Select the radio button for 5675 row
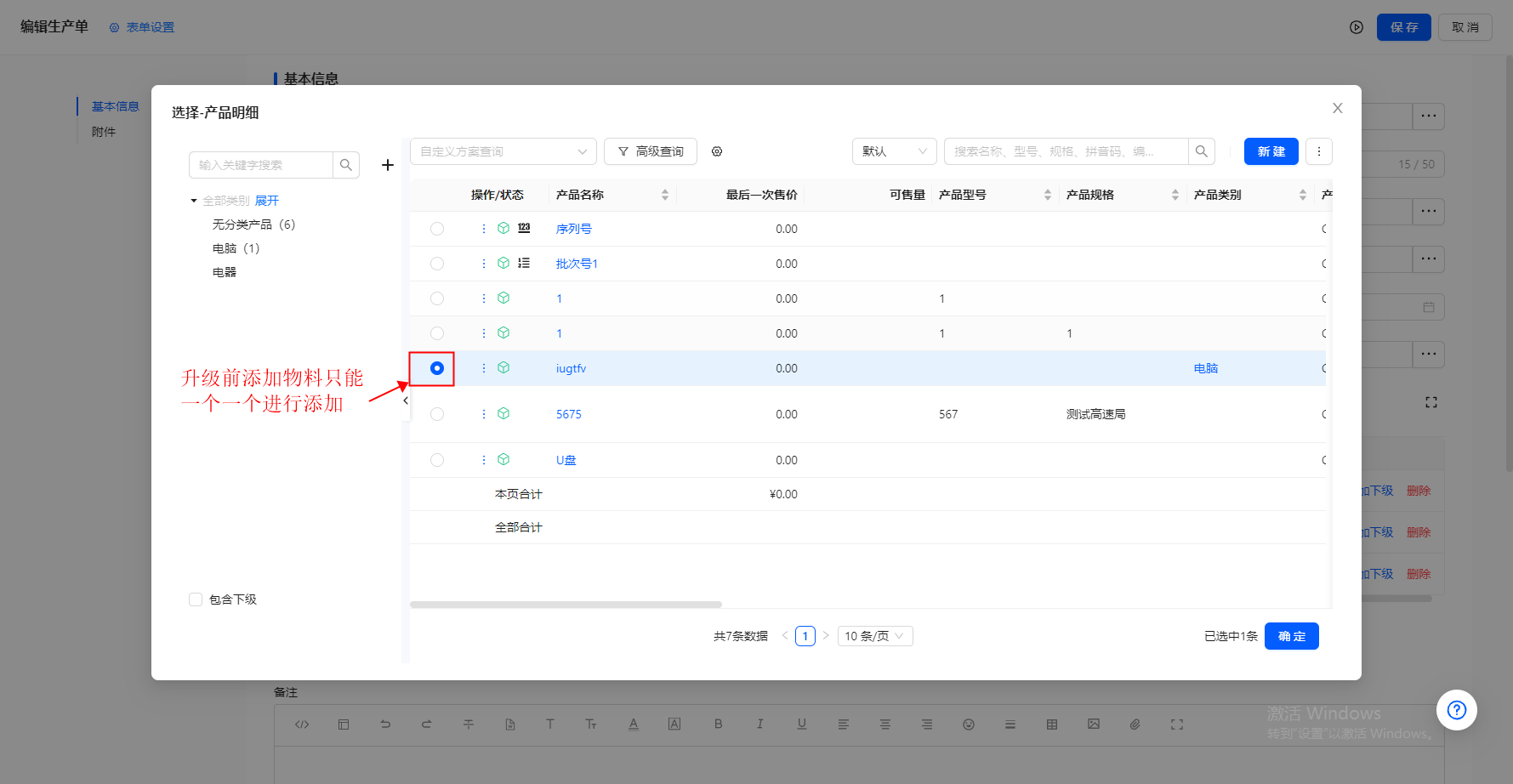1513x784 pixels. 437,414
